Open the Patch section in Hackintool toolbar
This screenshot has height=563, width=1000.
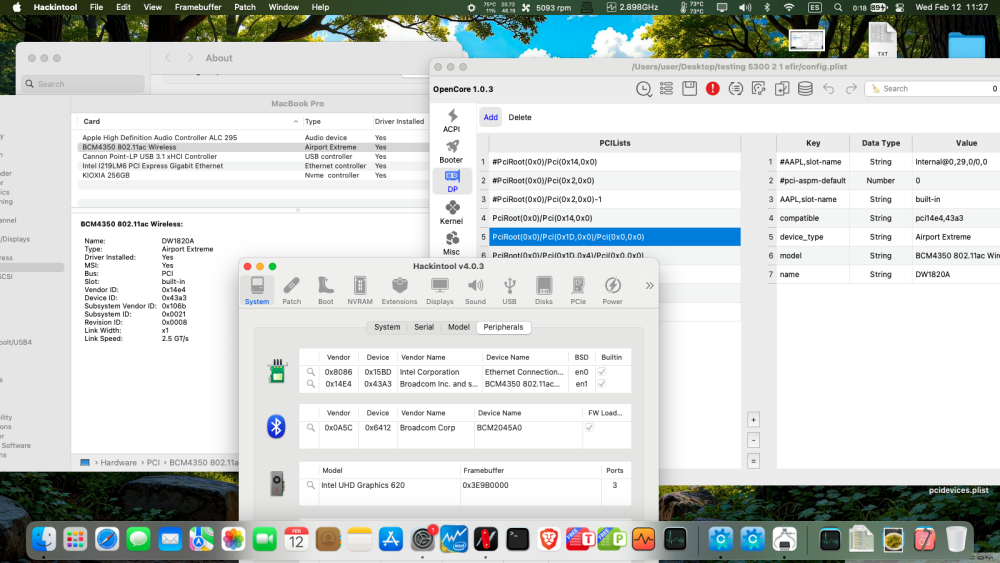click(x=291, y=291)
